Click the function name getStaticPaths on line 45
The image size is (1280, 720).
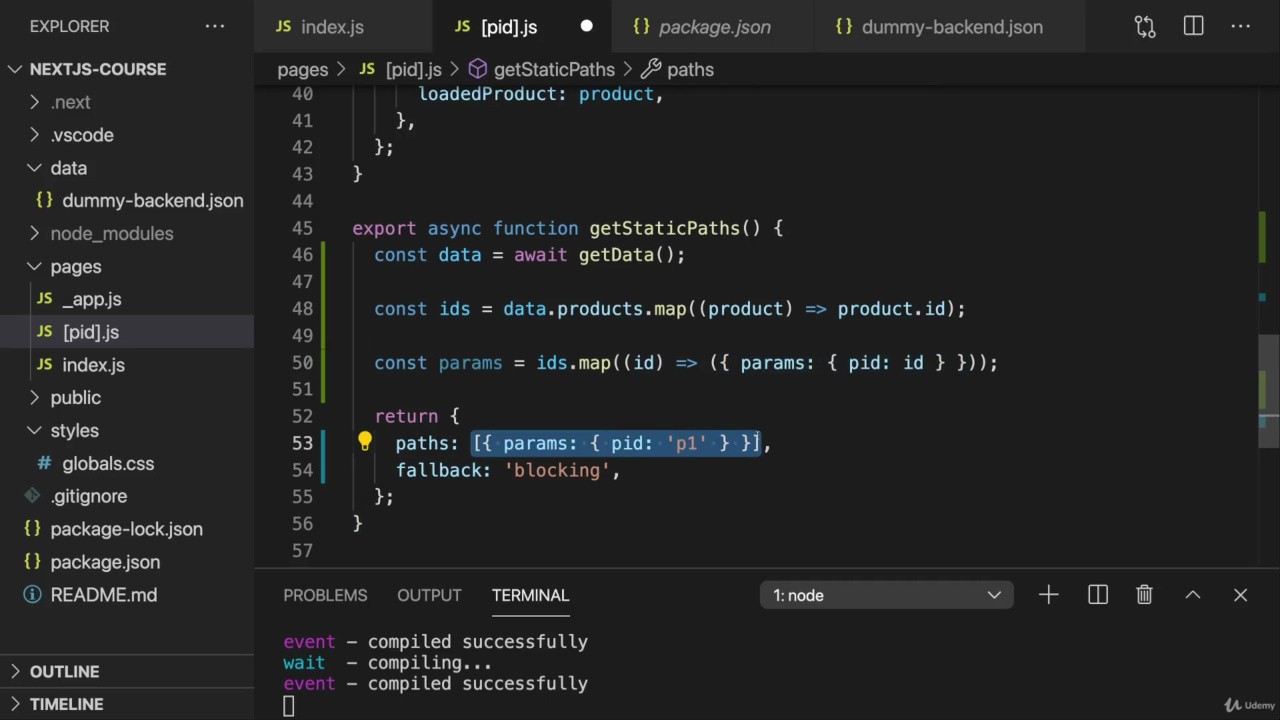point(664,228)
